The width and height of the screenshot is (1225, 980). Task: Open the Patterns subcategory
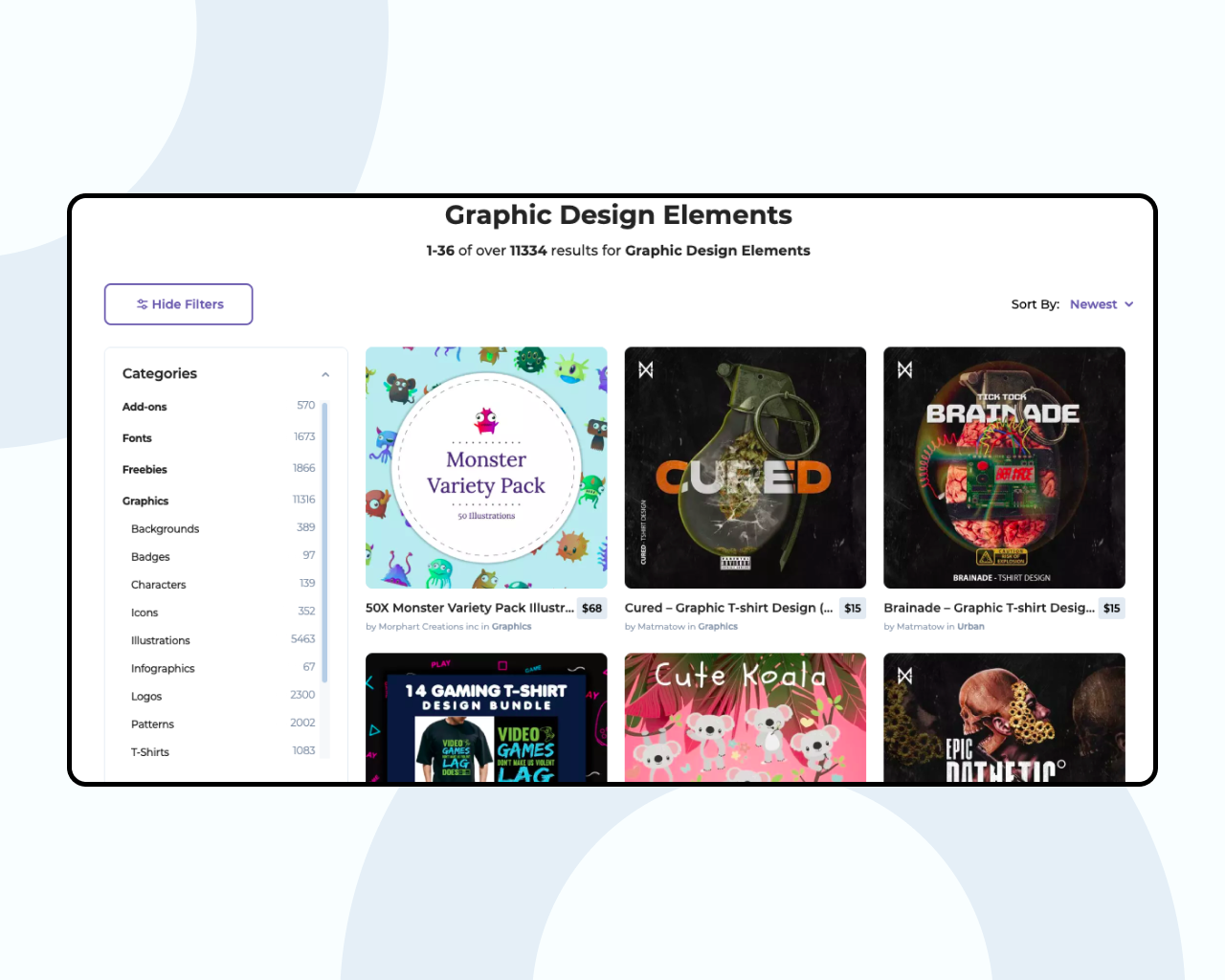(x=152, y=724)
